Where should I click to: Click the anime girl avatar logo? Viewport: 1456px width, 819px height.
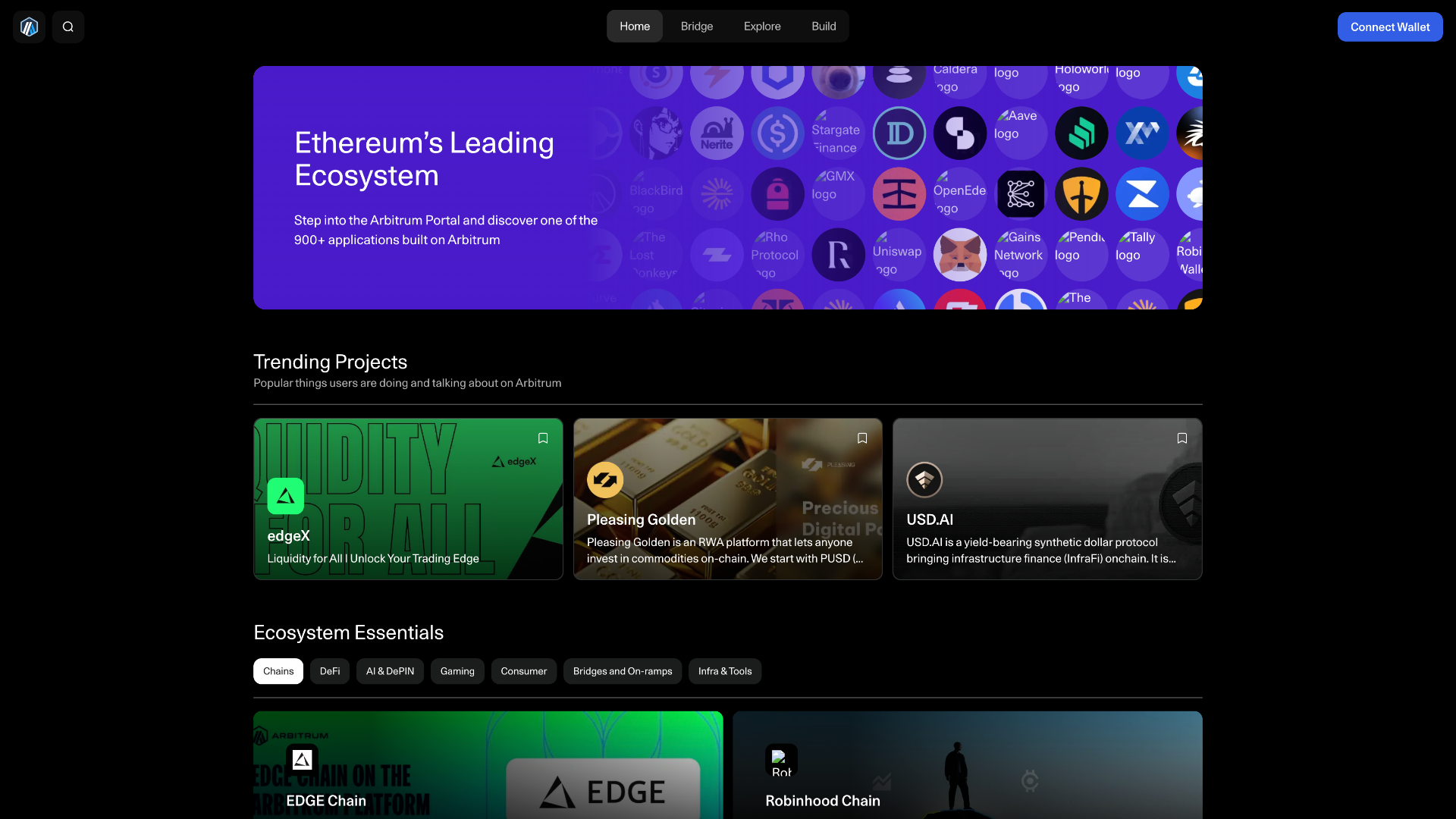[656, 133]
